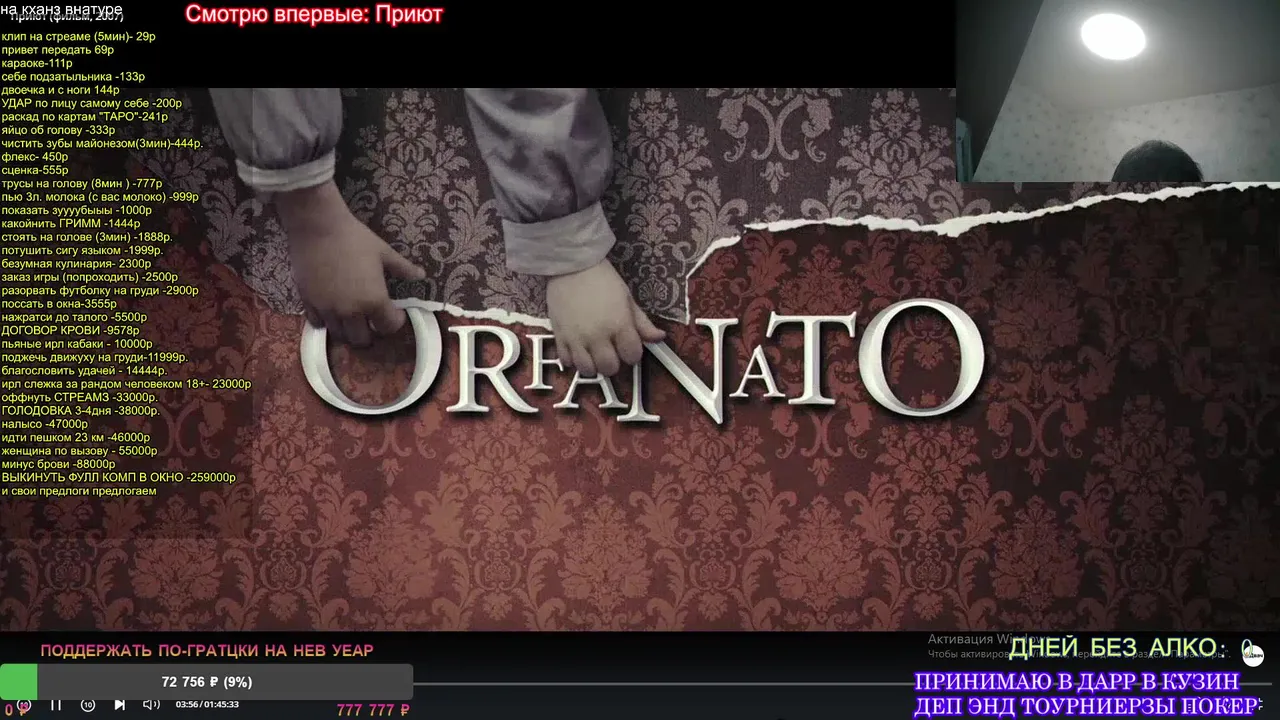Select 'привет передать 69р' row

click(x=58, y=50)
